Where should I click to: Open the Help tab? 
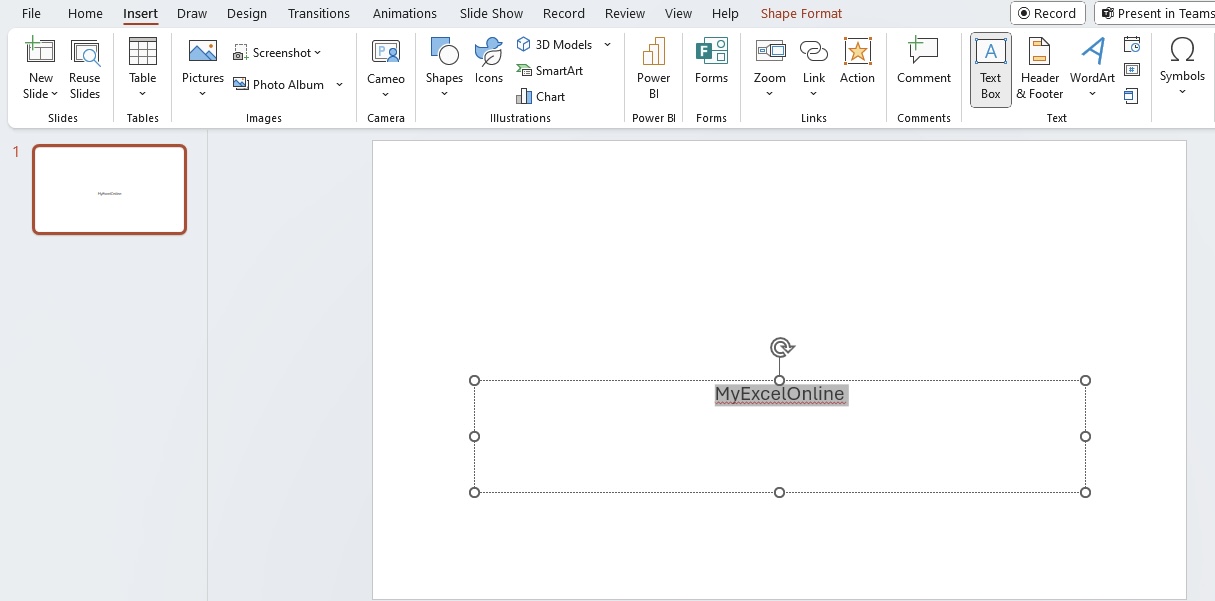click(x=725, y=14)
